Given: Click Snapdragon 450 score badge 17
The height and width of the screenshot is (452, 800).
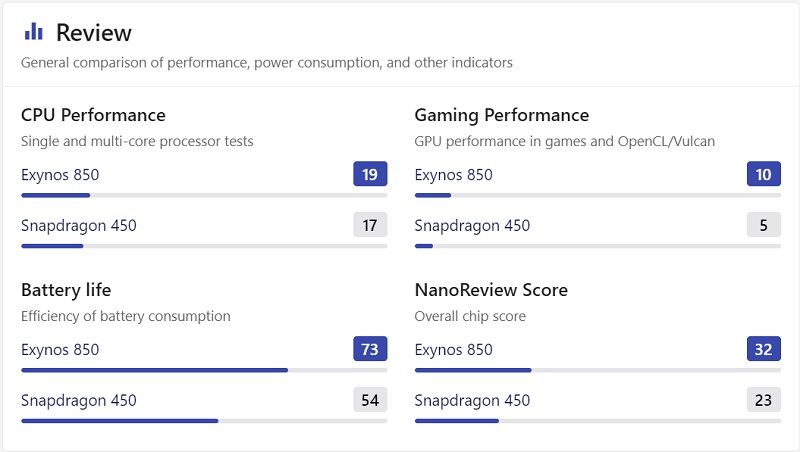Looking at the screenshot, I should pyautogui.click(x=370, y=225).
